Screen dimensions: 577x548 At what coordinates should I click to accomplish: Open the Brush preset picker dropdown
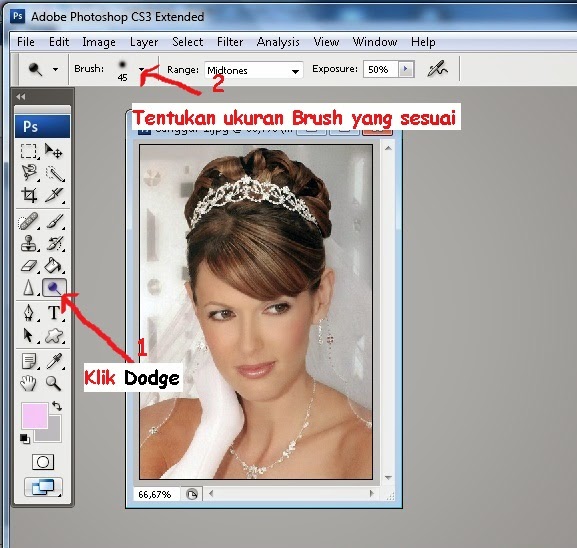(x=141, y=69)
